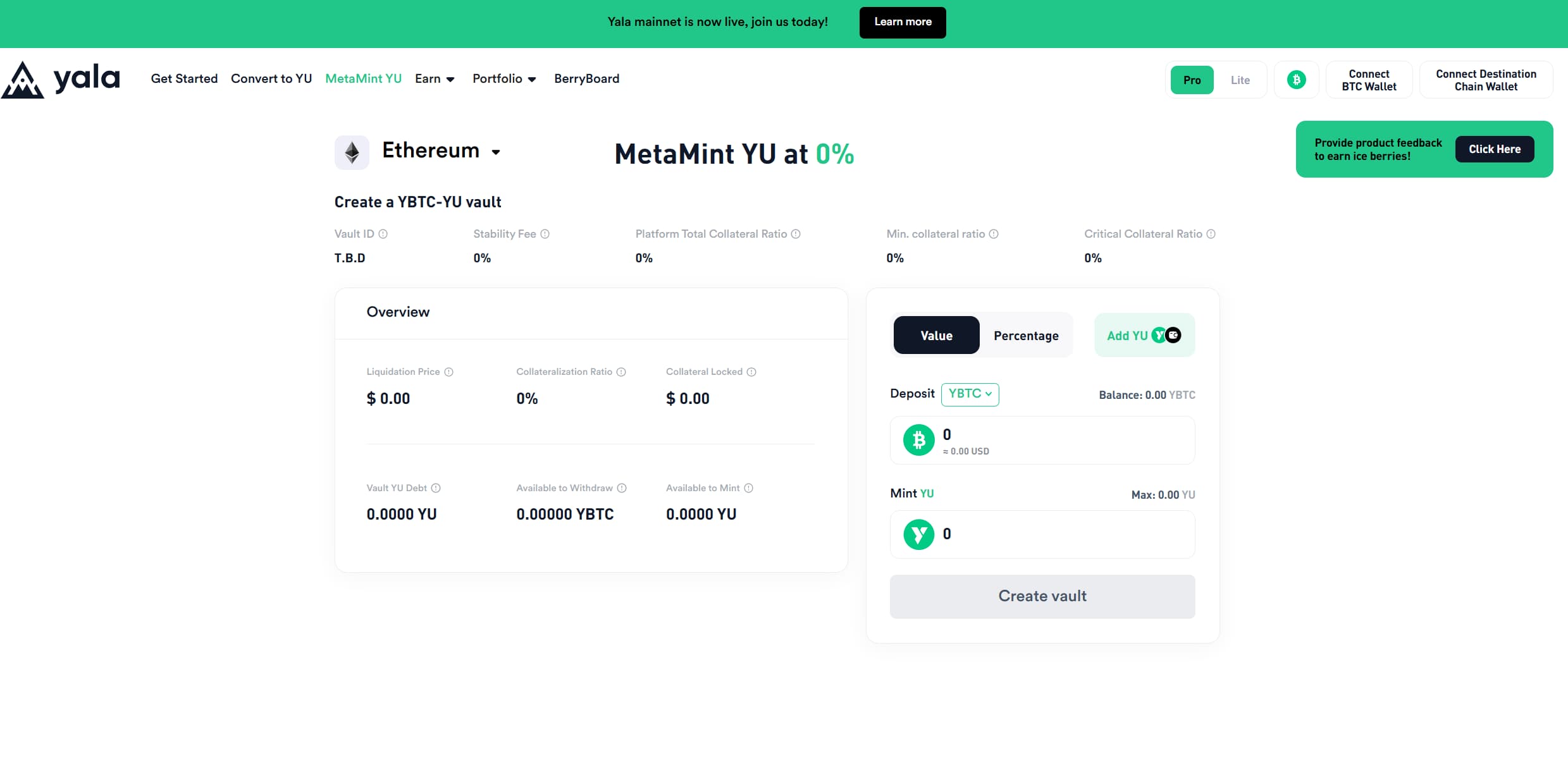Click Critical Collateral Ratio info icon
The width and height of the screenshot is (1568, 775).
(1211, 234)
